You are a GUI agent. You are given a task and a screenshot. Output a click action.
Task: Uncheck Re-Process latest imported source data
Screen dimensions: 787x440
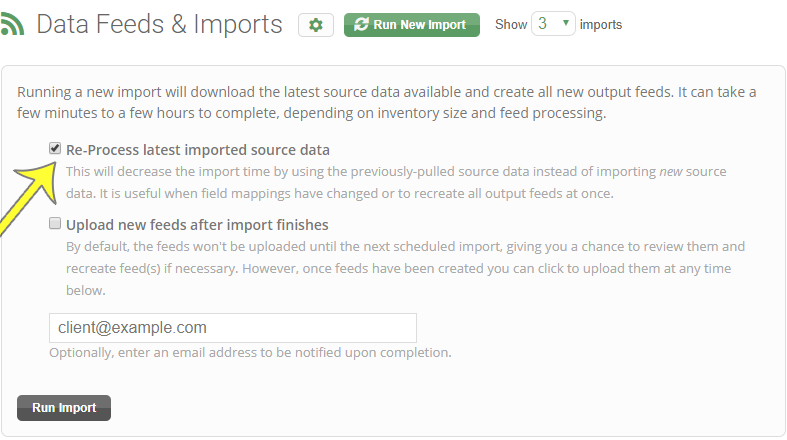55,149
